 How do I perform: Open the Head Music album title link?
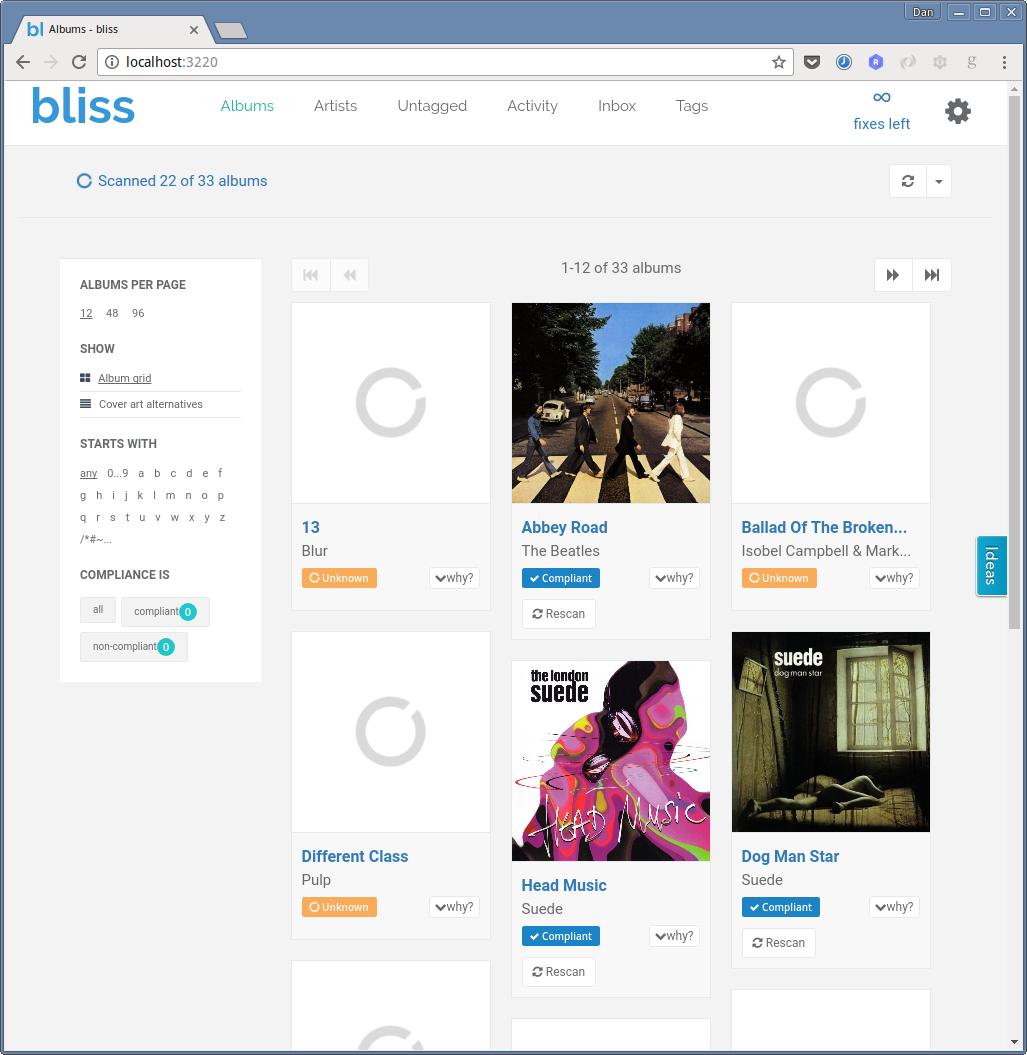[x=564, y=885]
